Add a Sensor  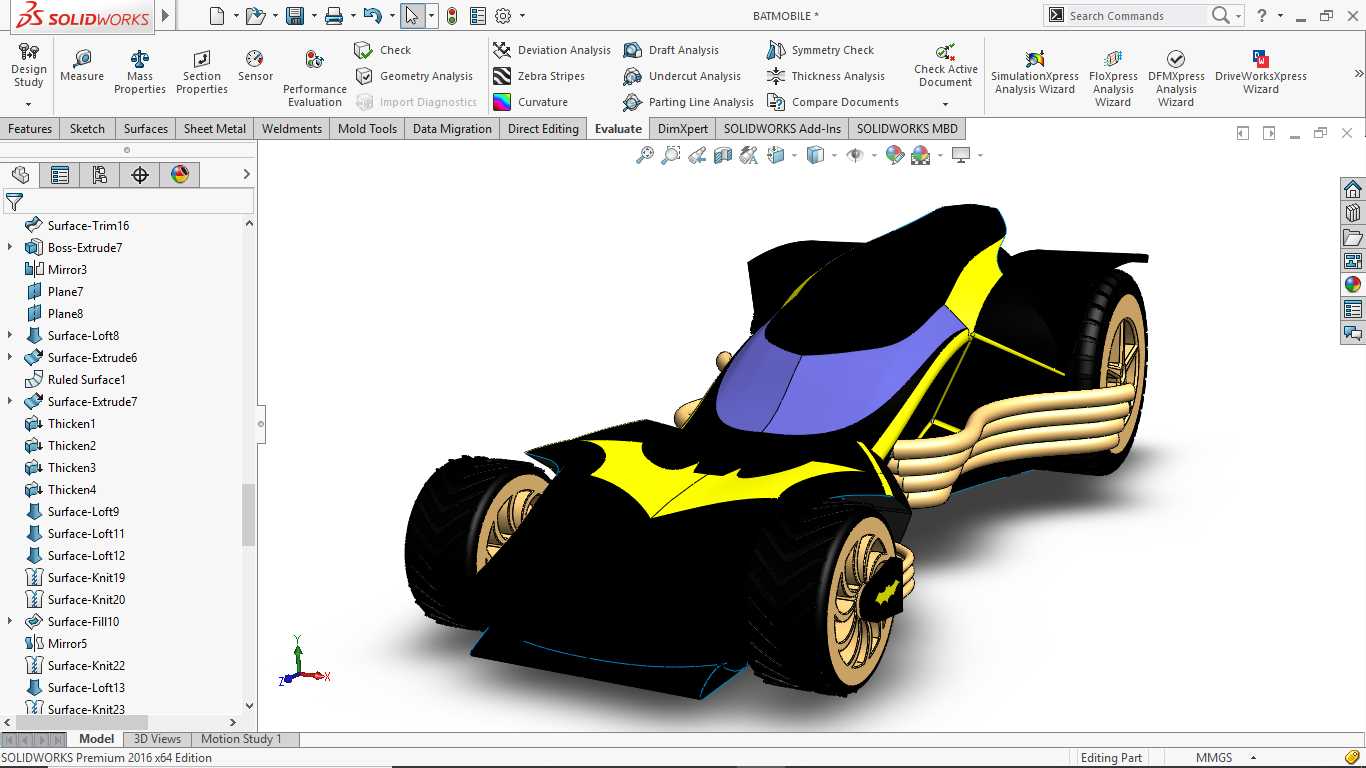[x=255, y=66]
